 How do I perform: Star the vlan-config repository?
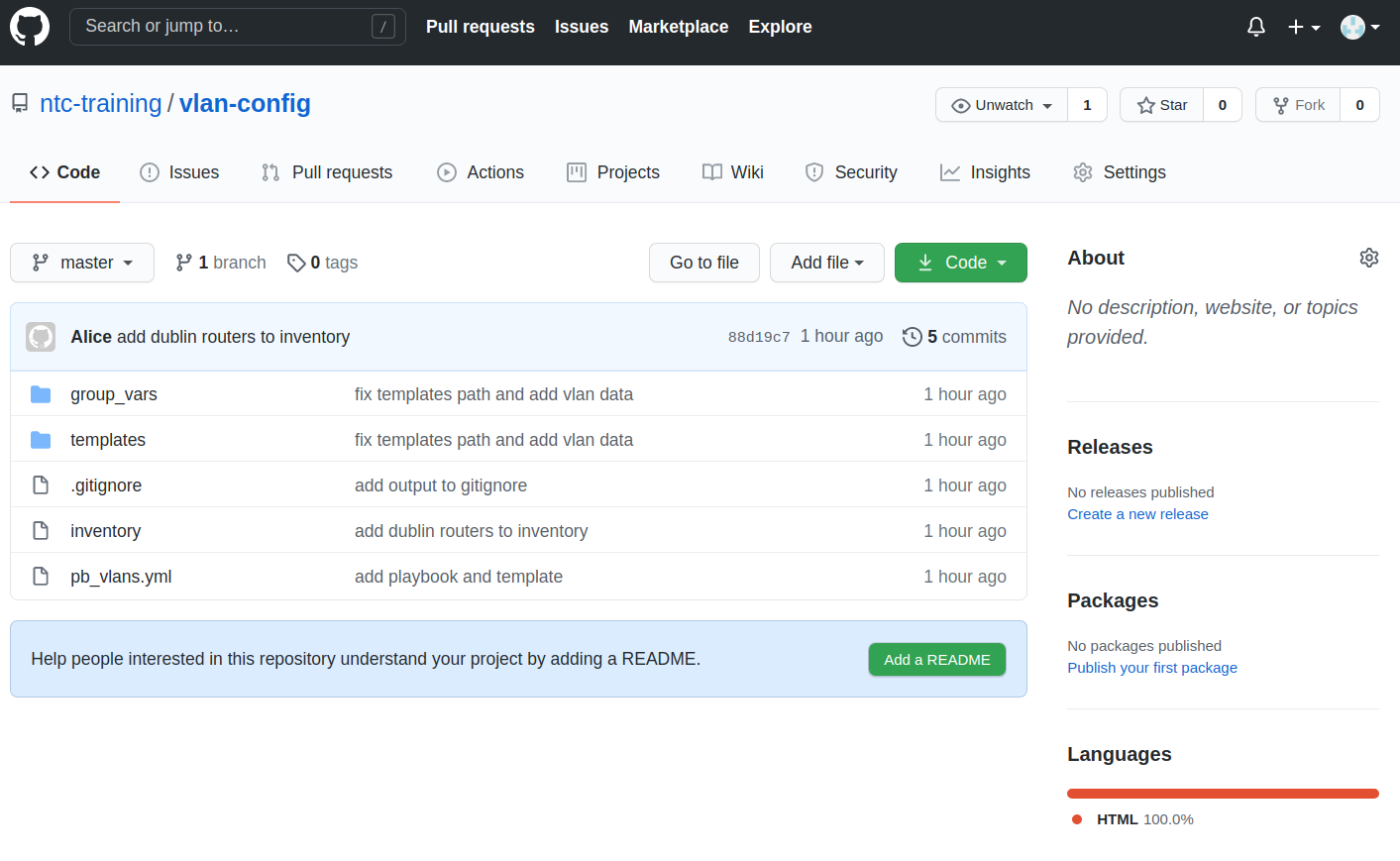click(1161, 105)
